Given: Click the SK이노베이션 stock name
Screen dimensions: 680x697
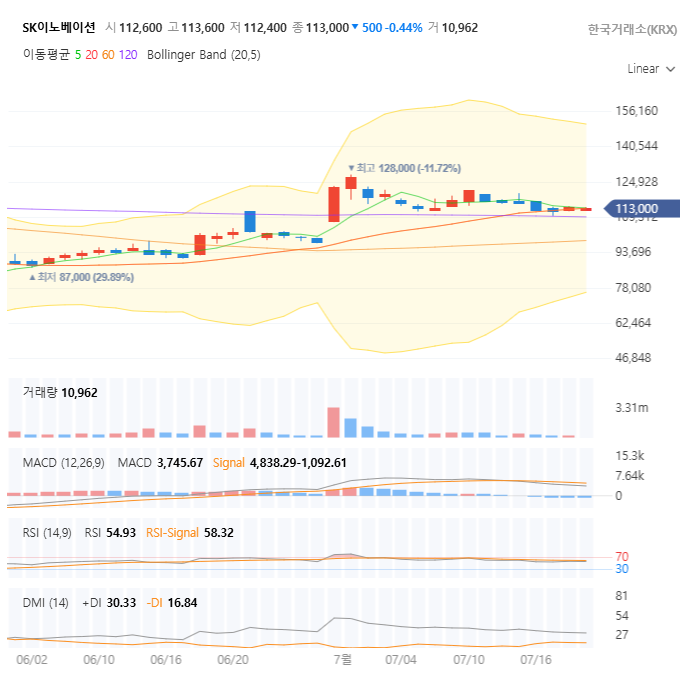Looking at the screenshot, I should (59, 28).
